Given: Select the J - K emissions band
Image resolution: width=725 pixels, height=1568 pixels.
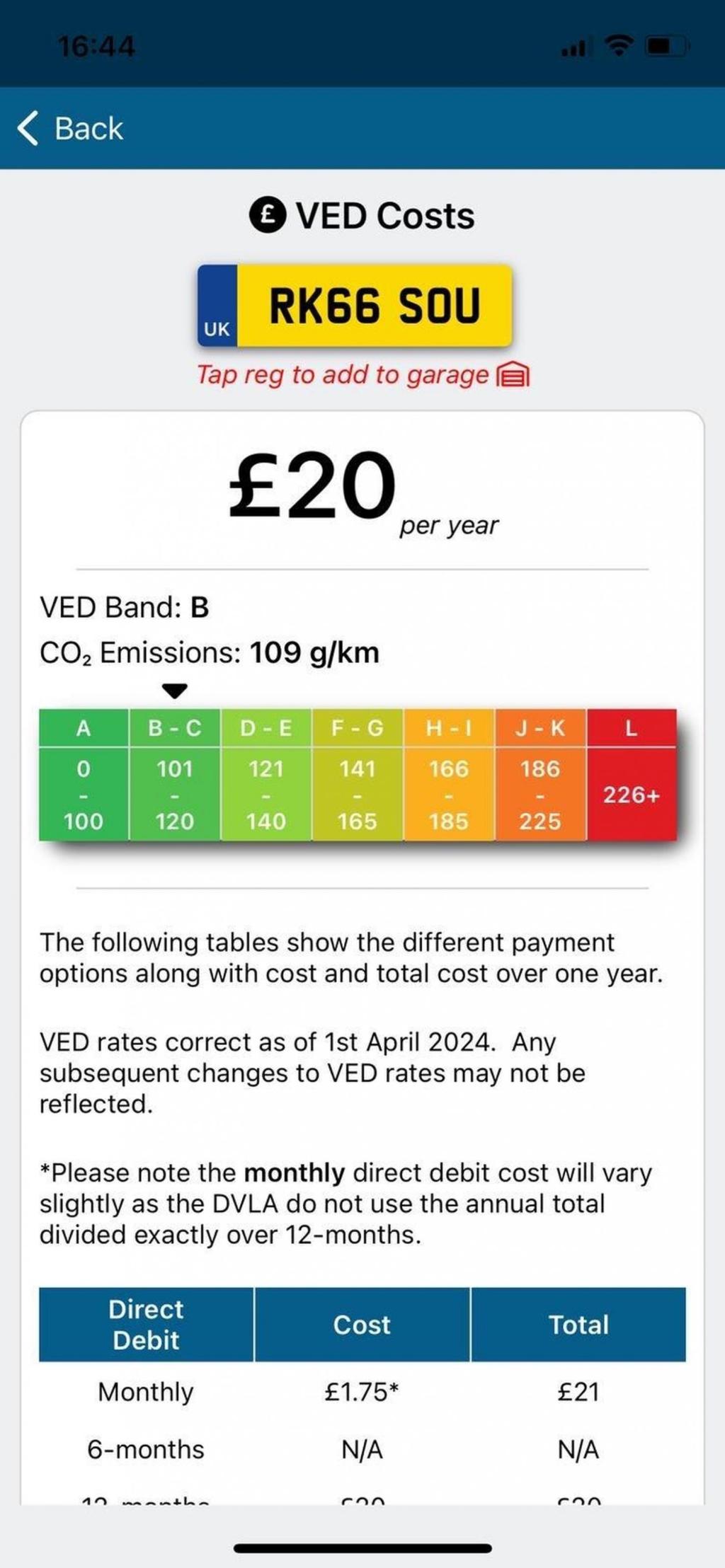Looking at the screenshot, I should coord(540,775).
